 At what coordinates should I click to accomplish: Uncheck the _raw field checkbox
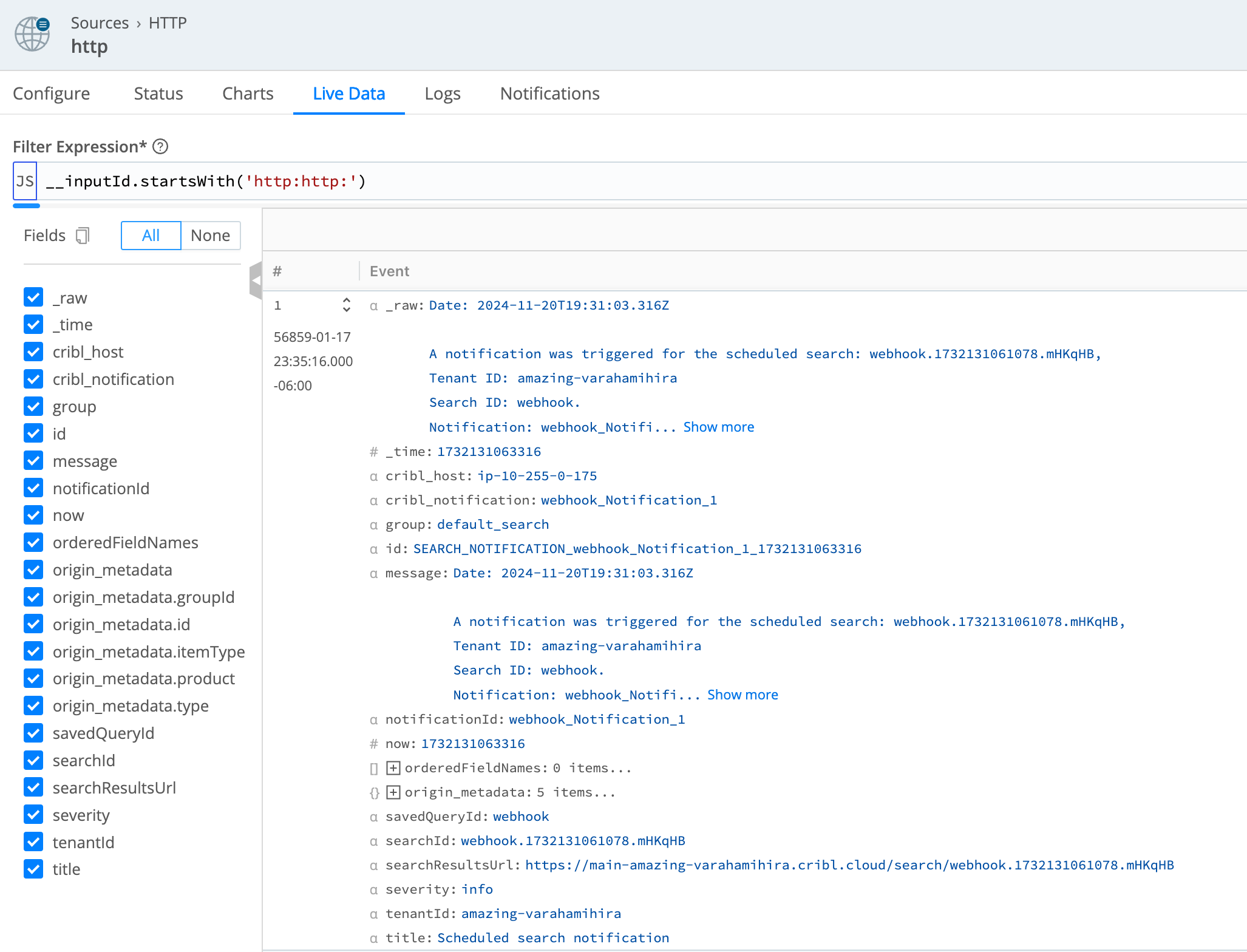click(33, 297)
